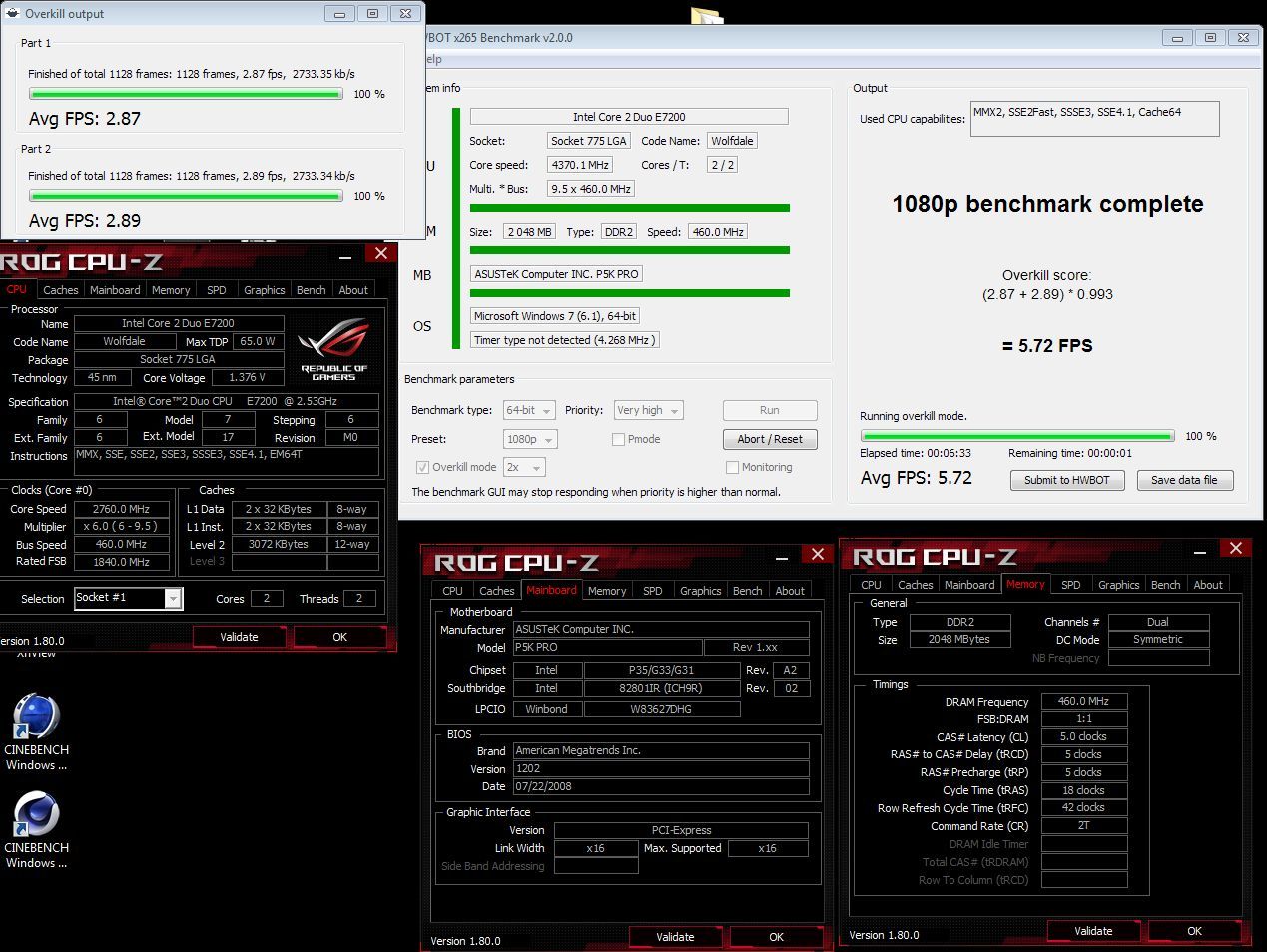
Task: Click '= 5.72 FPS' overkill score text
Action: (x=1047, y=346)
